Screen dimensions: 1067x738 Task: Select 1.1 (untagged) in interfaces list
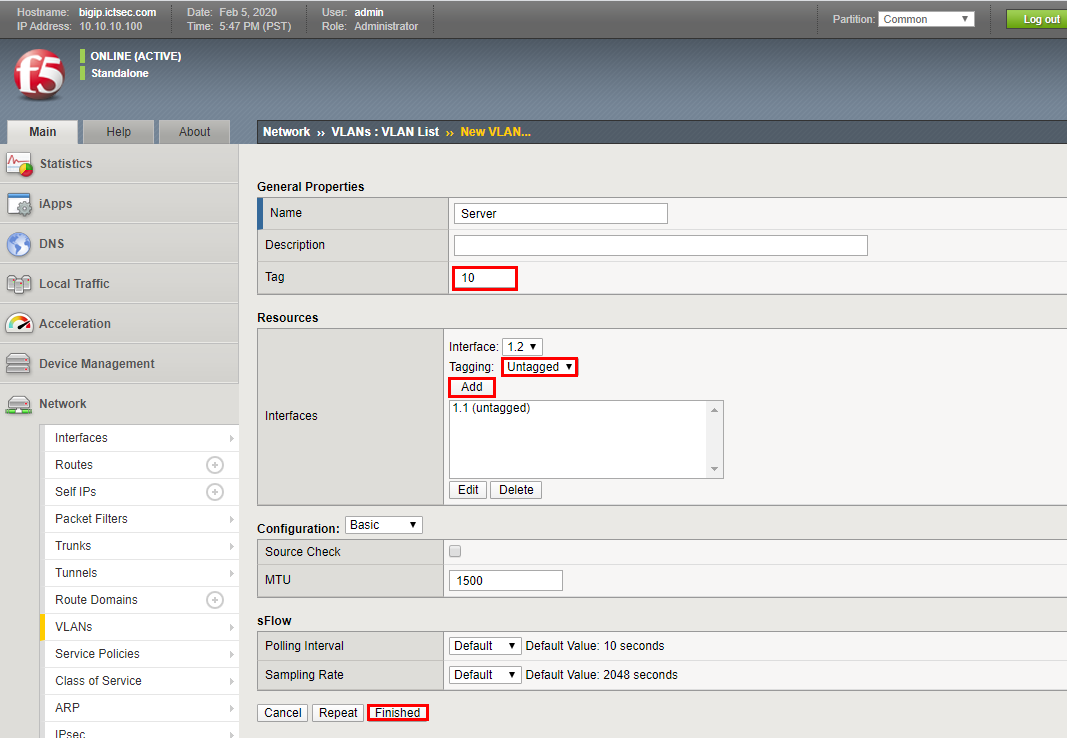pos(491,408)
